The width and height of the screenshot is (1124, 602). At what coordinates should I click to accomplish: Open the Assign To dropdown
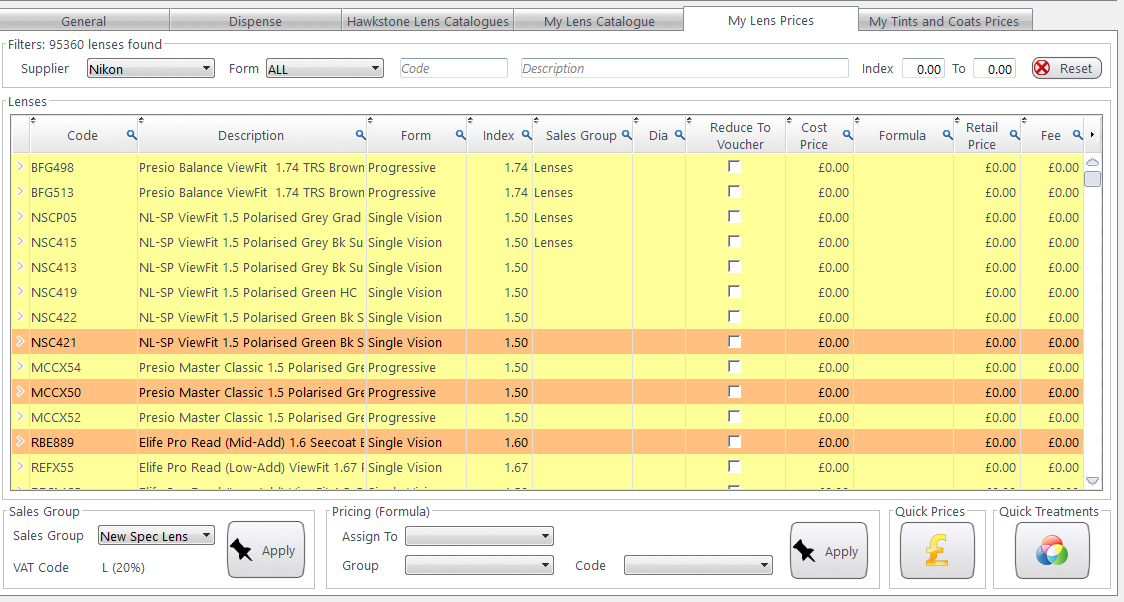pos(480,535)
